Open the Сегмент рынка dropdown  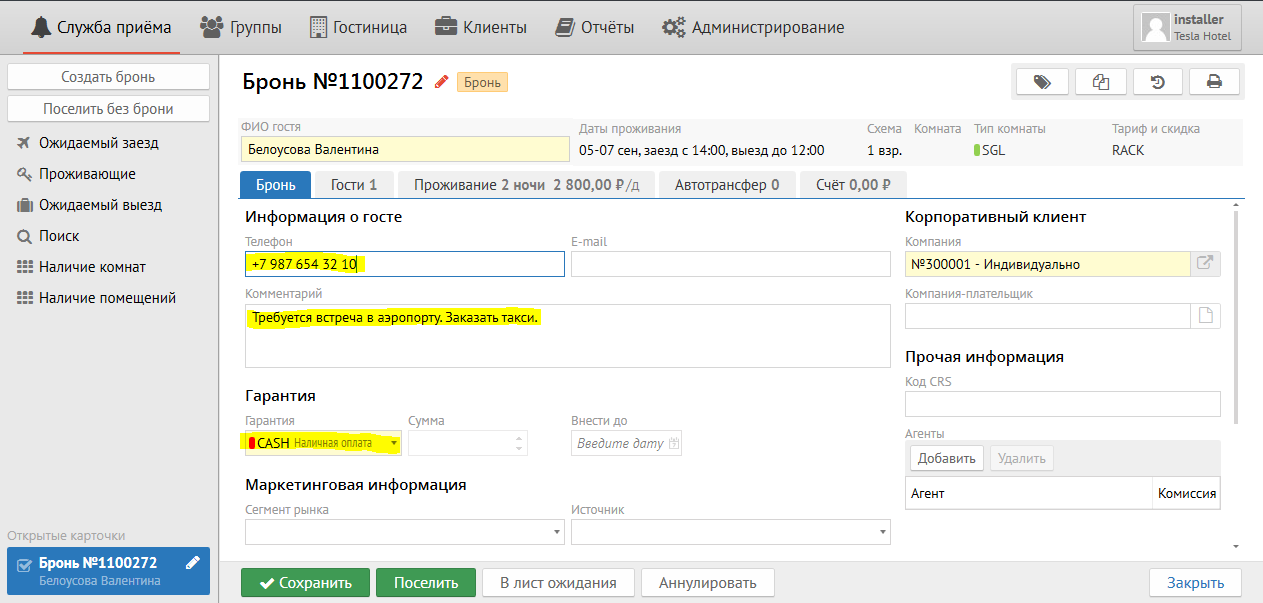click(557, 533)
